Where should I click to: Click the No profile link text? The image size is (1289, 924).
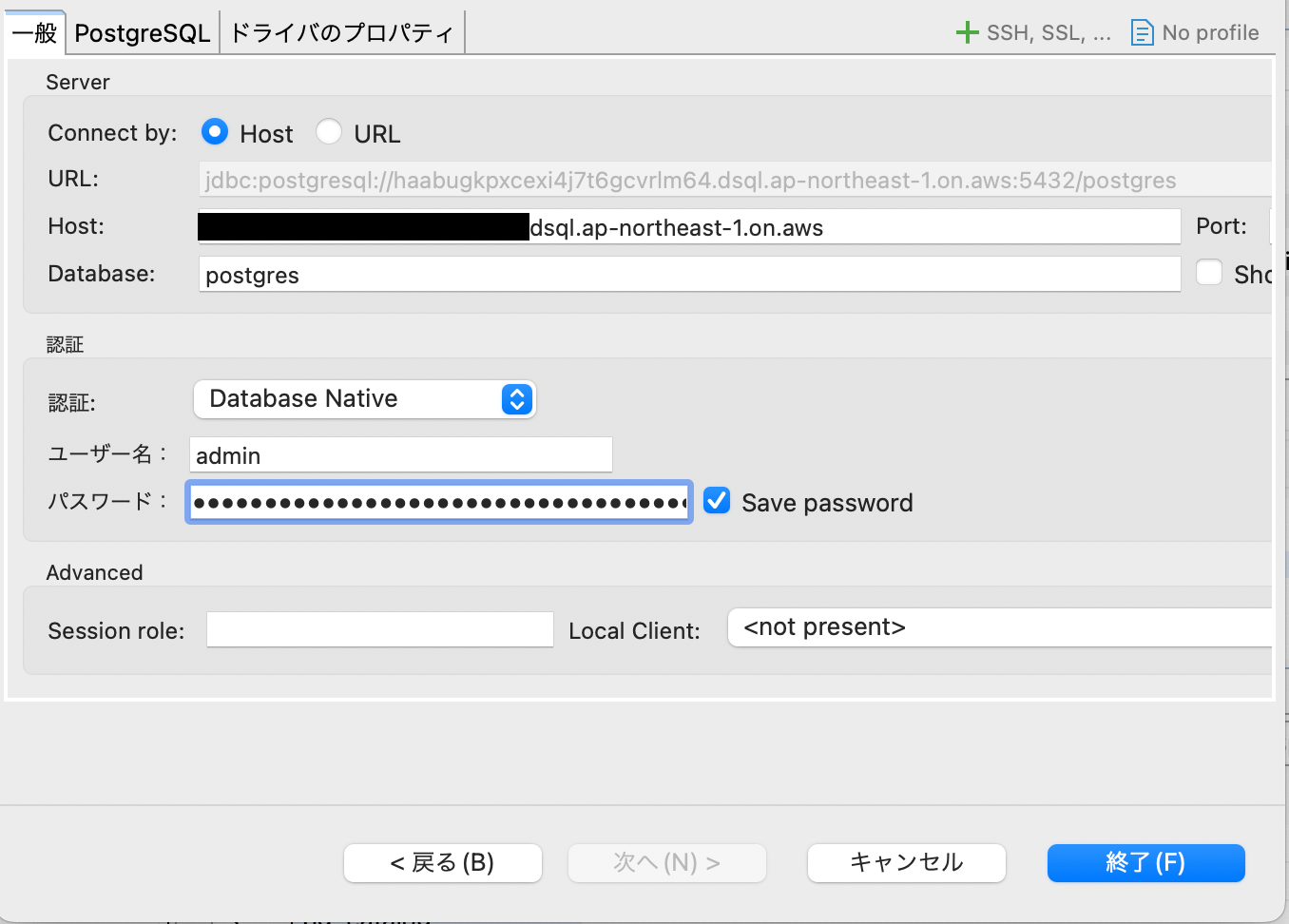tap(1210, 33)
